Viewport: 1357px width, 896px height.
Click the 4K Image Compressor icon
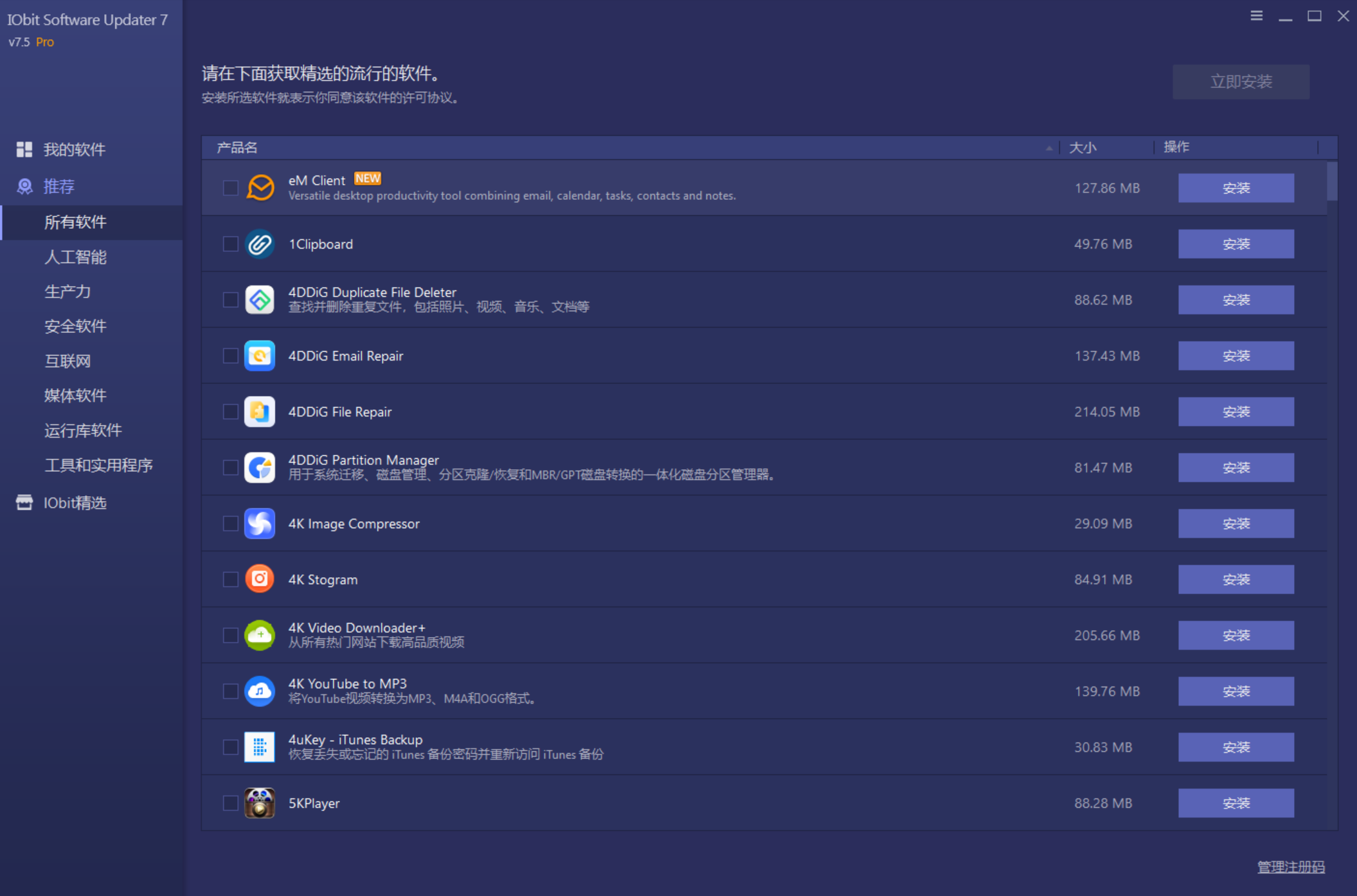(x=260, y=524)
